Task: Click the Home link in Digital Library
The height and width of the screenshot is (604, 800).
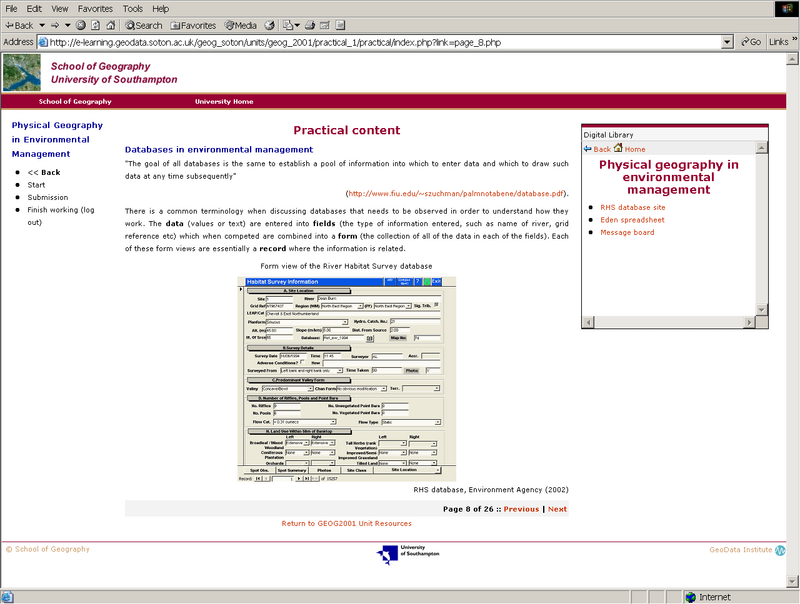Action: [635, 149]
